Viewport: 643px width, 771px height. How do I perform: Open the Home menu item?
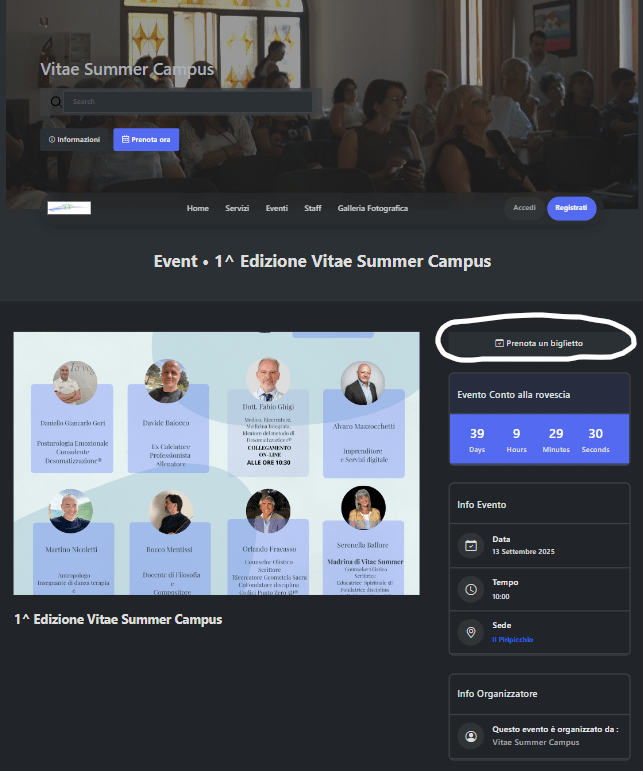(x=198, y=208)
